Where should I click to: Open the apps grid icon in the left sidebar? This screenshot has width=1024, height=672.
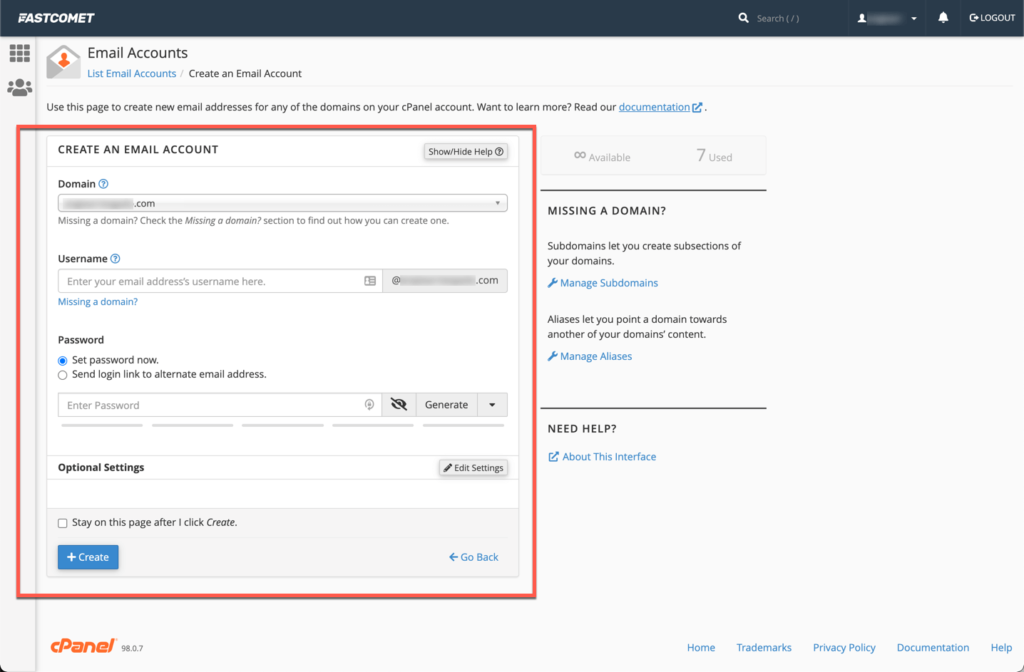tap(19, 53)
